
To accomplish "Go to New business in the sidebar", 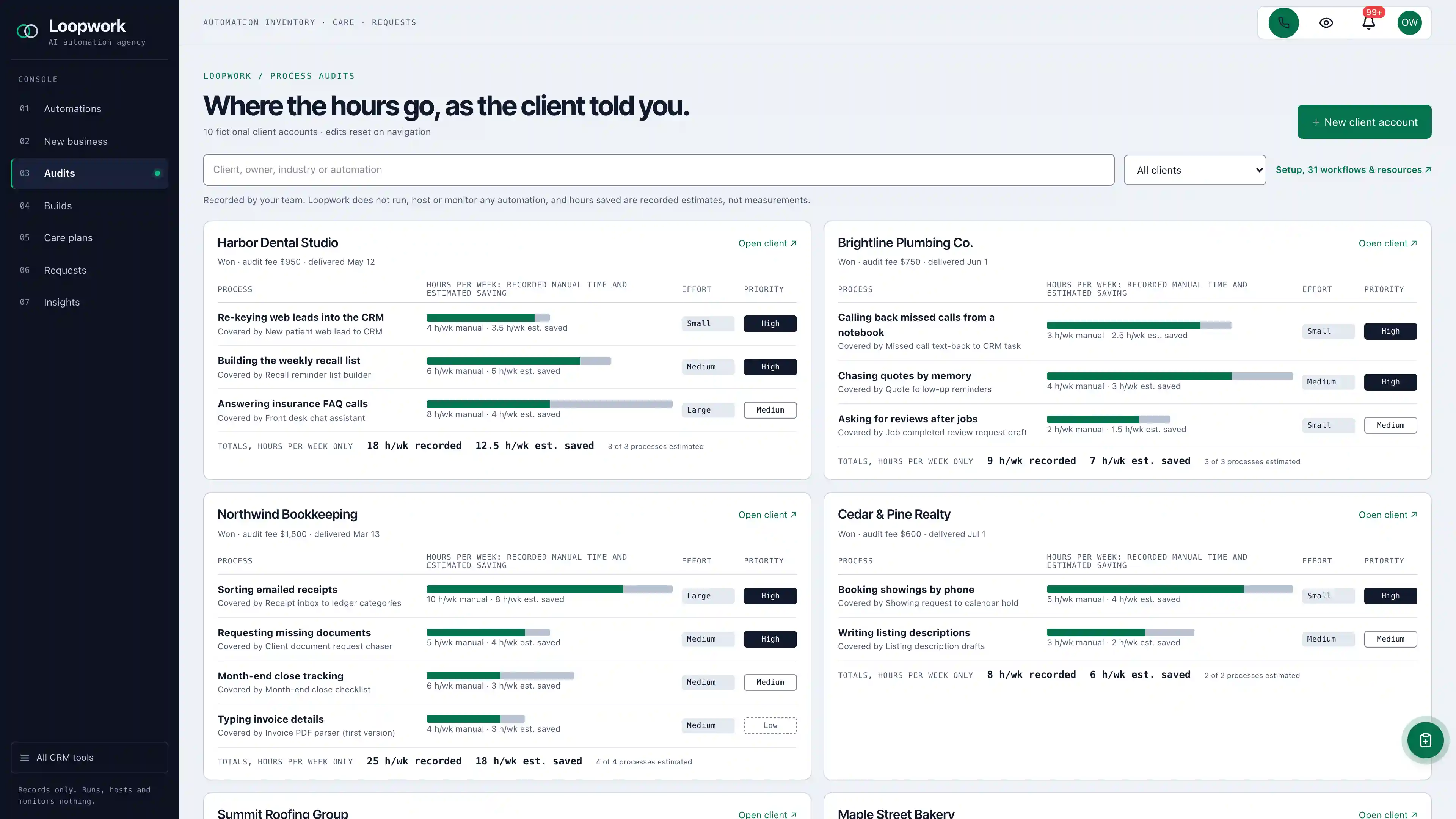I will [x=89, y=141].
